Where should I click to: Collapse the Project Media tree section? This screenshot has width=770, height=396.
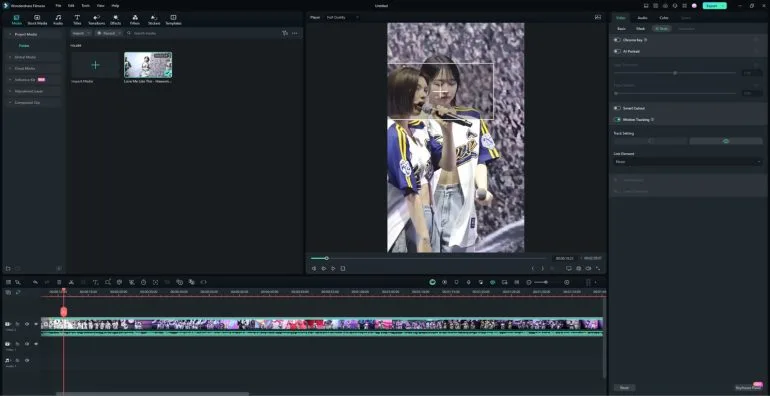point(10,34)
